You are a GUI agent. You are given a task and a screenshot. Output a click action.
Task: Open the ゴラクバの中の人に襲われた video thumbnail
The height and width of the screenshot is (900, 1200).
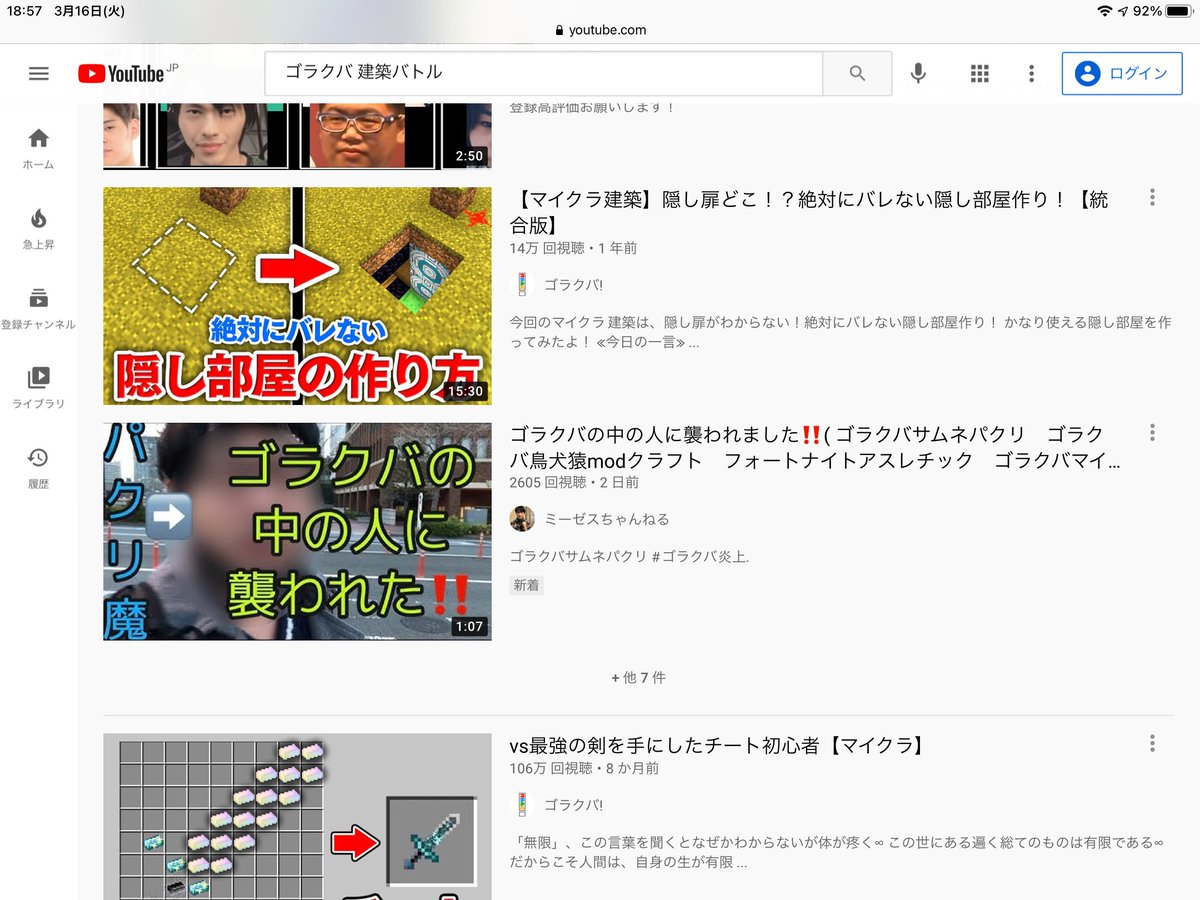pyautogui.click(x=297, y=531)
